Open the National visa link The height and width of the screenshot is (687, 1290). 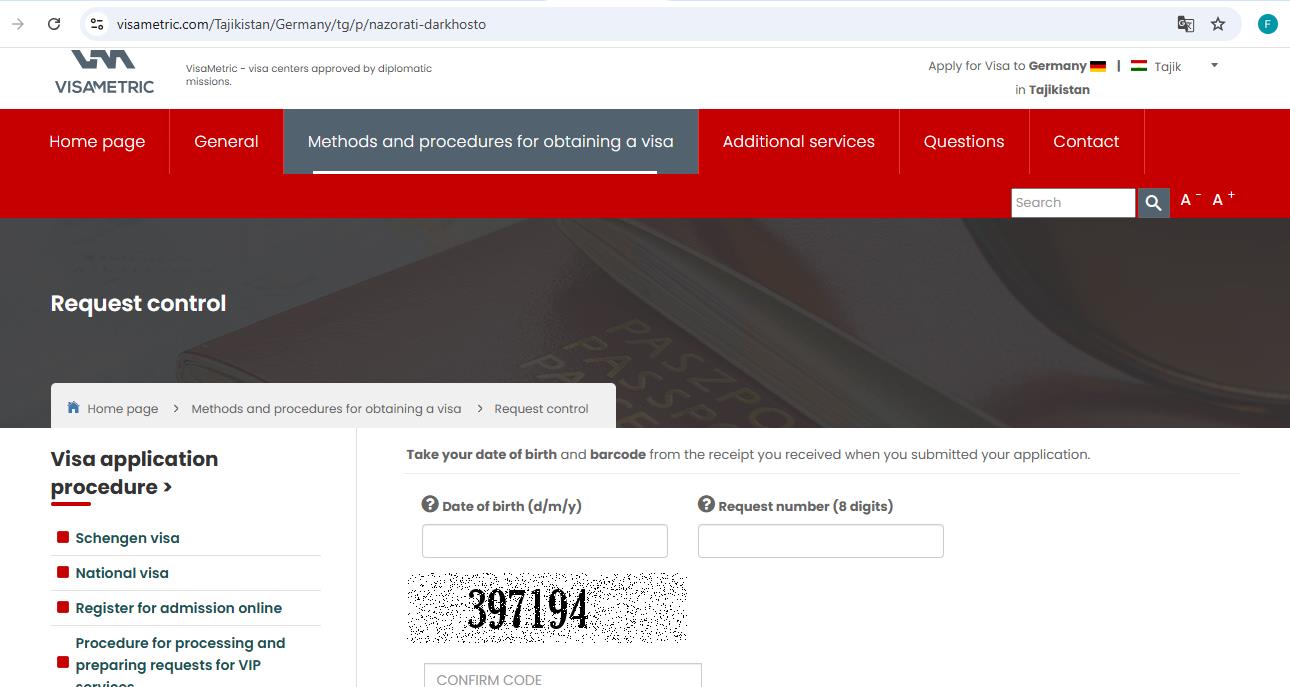[122, 572]
